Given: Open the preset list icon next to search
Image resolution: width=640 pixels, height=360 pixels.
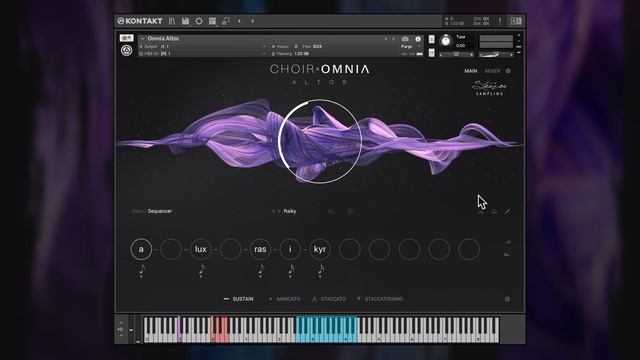Looking at the screenshot, I should [x=351, y=211].
